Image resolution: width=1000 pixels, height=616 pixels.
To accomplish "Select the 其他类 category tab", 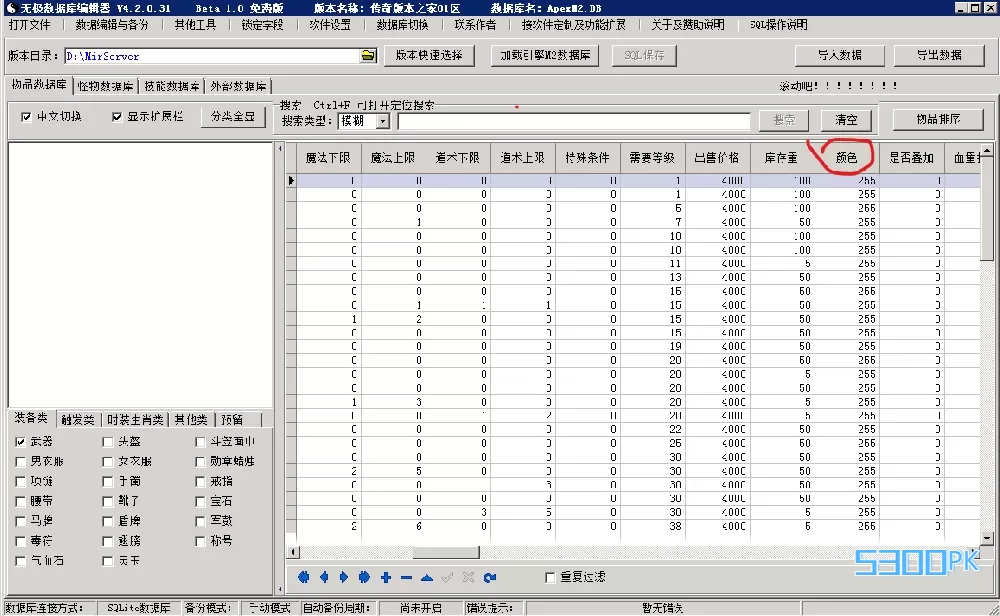I will click(x=191, y=420).
